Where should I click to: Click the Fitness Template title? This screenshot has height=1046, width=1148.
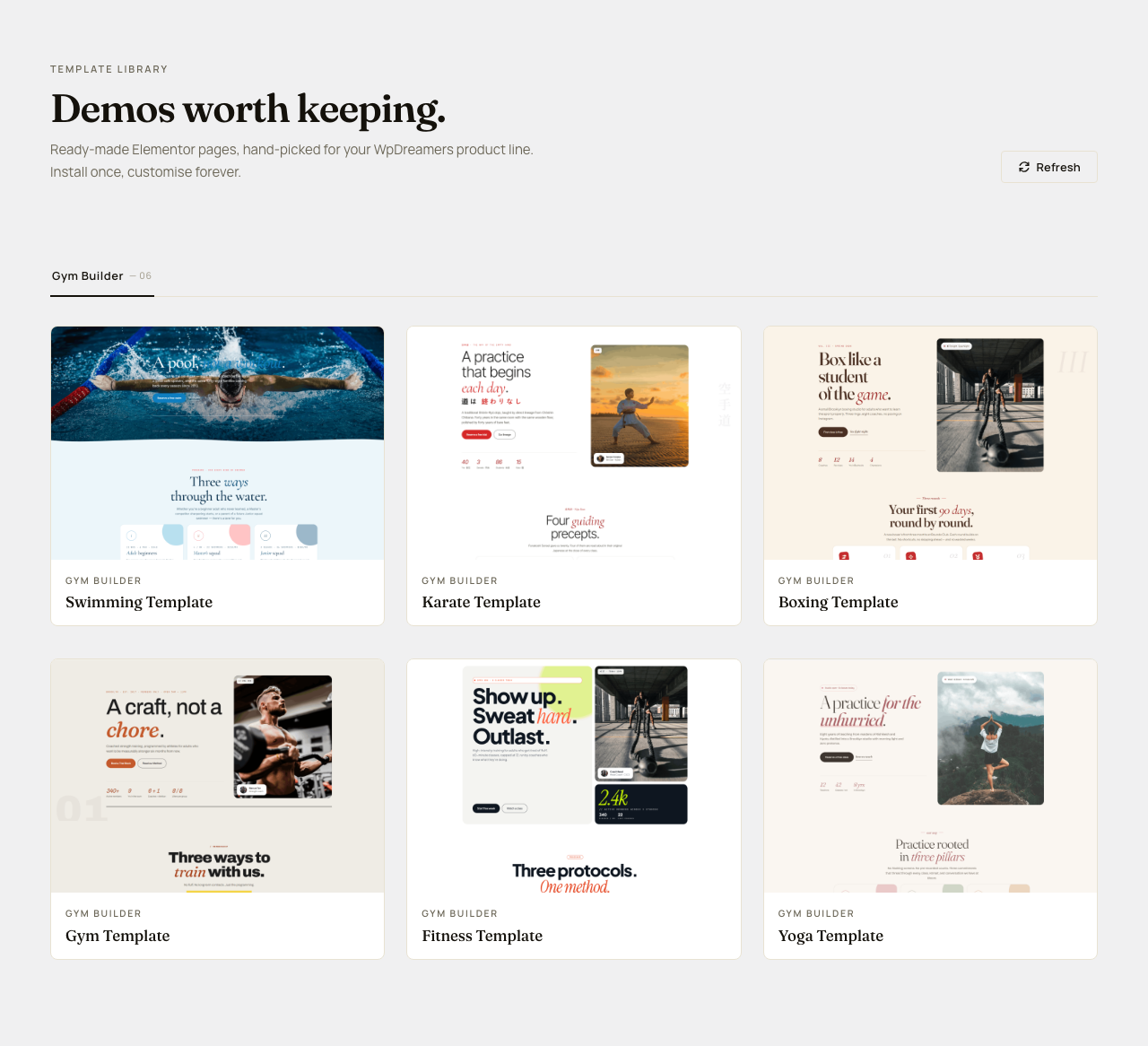tap(483, 936)
